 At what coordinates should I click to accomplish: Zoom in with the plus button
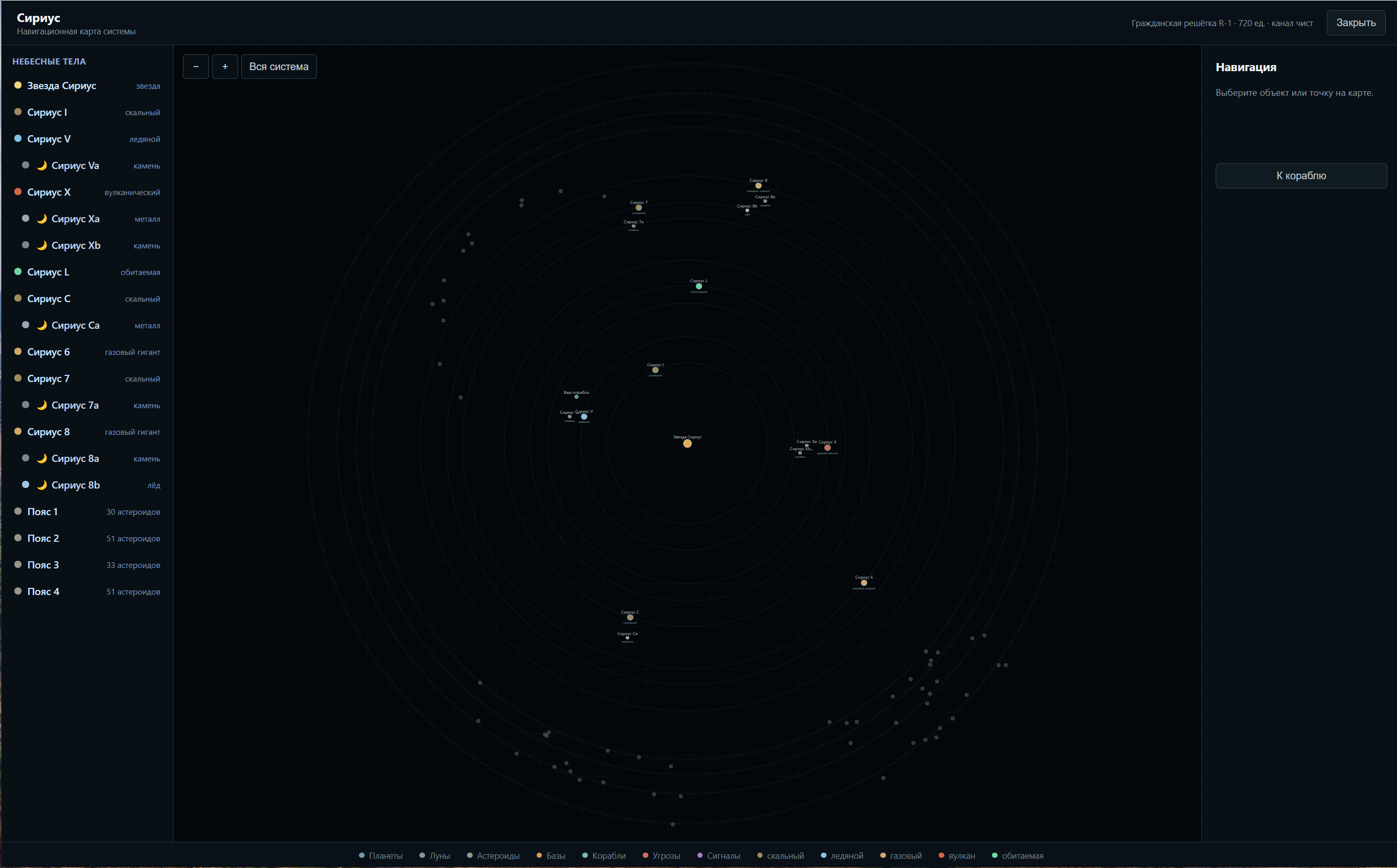tap(225, 67)
